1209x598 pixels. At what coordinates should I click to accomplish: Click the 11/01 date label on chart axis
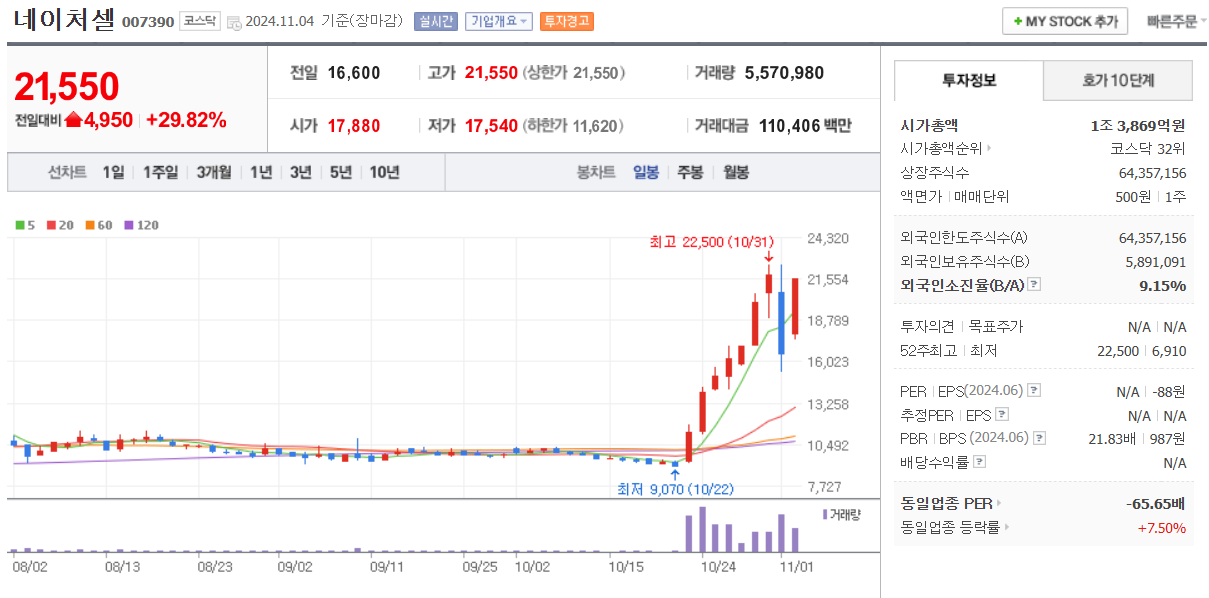point(796,566)
